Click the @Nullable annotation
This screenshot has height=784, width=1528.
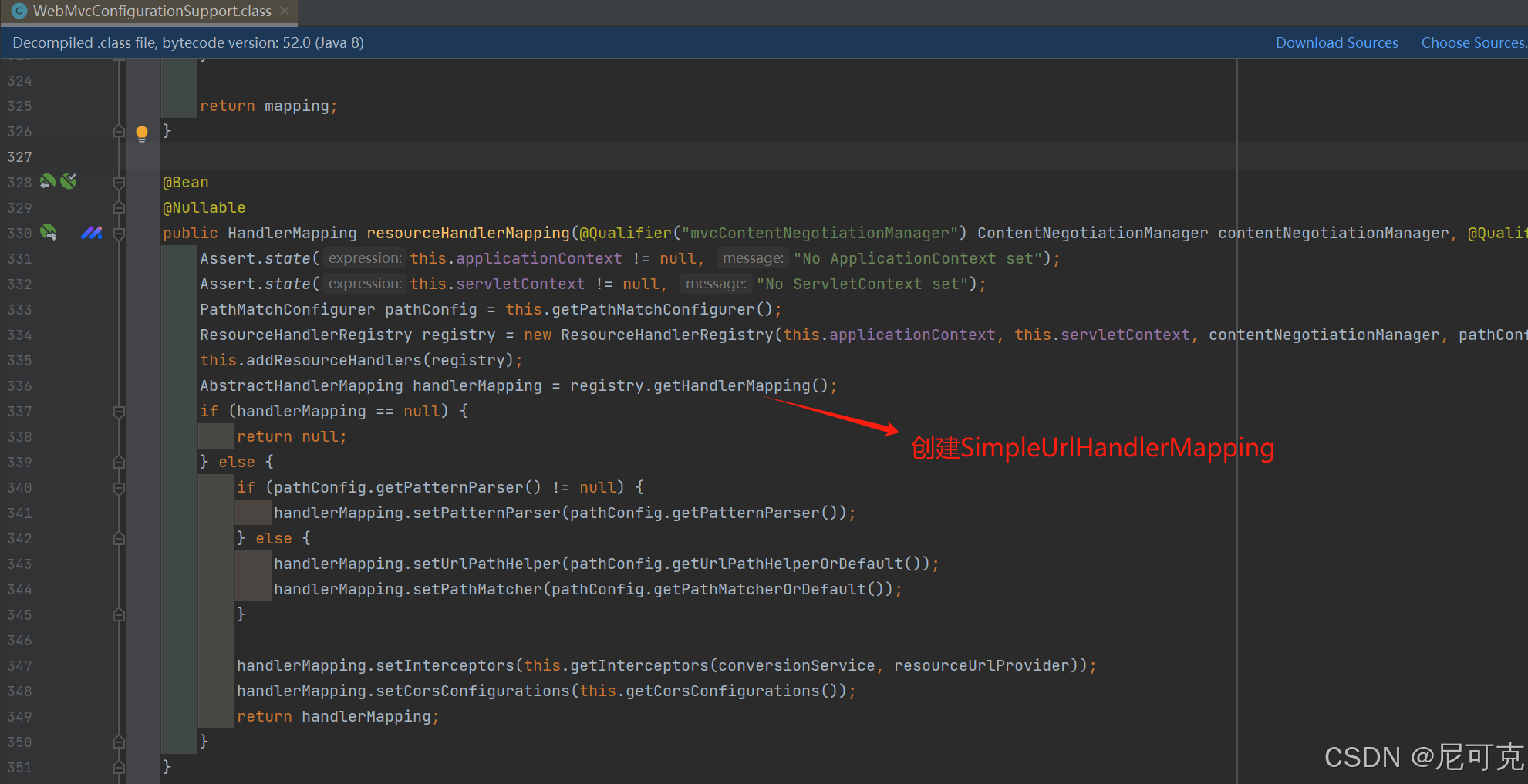pos(204,207)
